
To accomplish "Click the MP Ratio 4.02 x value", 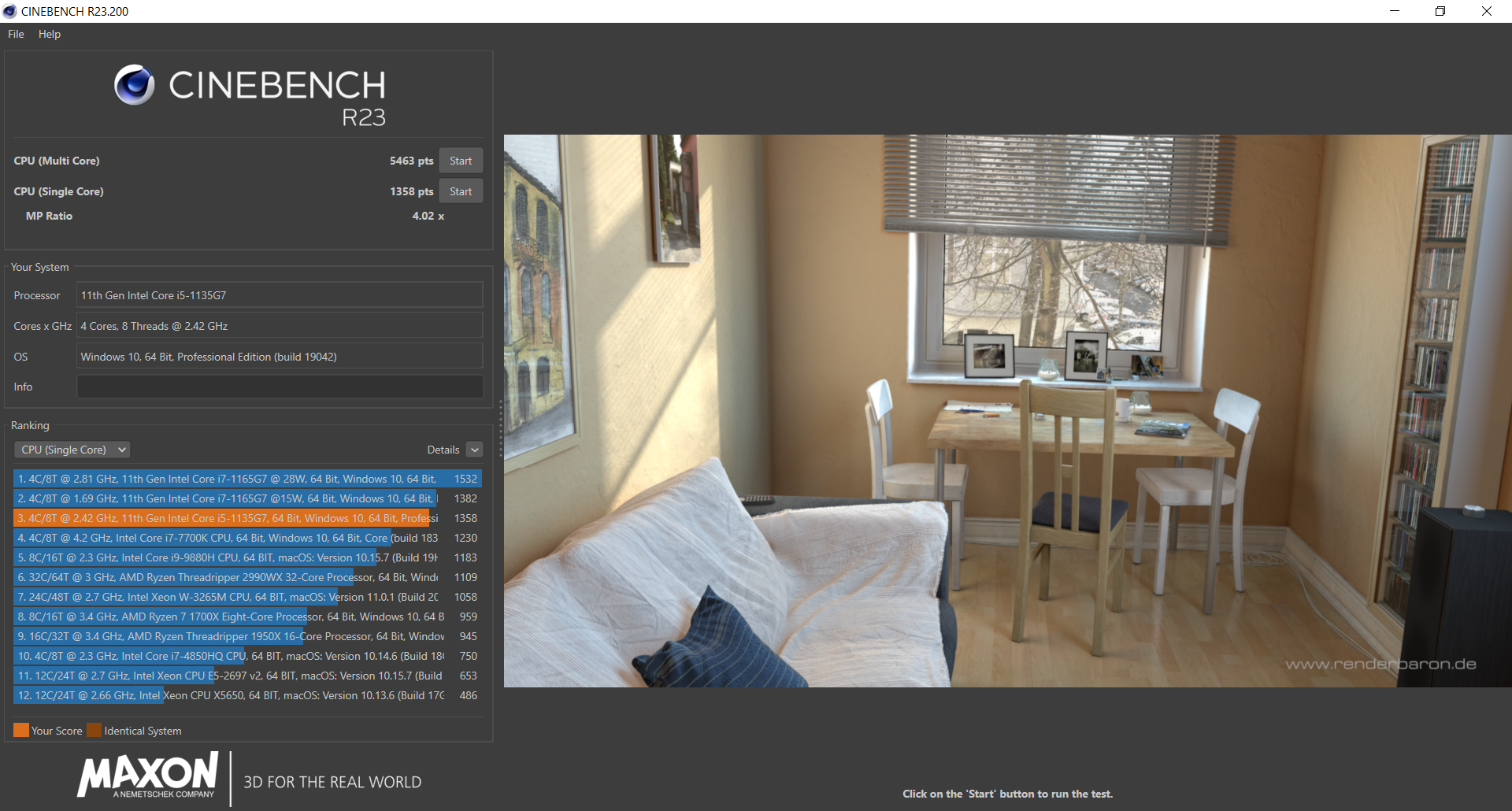I will pos(428,216).
